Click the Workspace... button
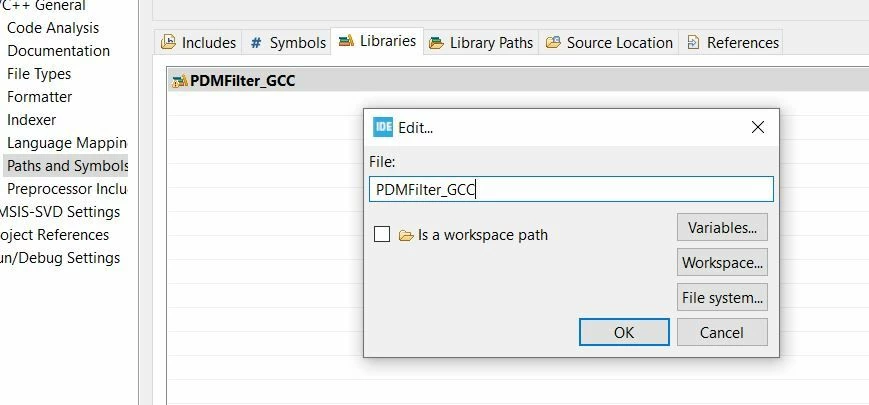 point(722,262)
